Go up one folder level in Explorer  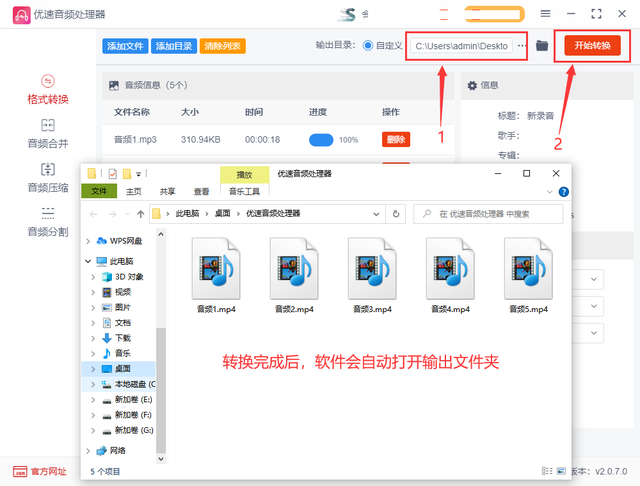[141, 214]
